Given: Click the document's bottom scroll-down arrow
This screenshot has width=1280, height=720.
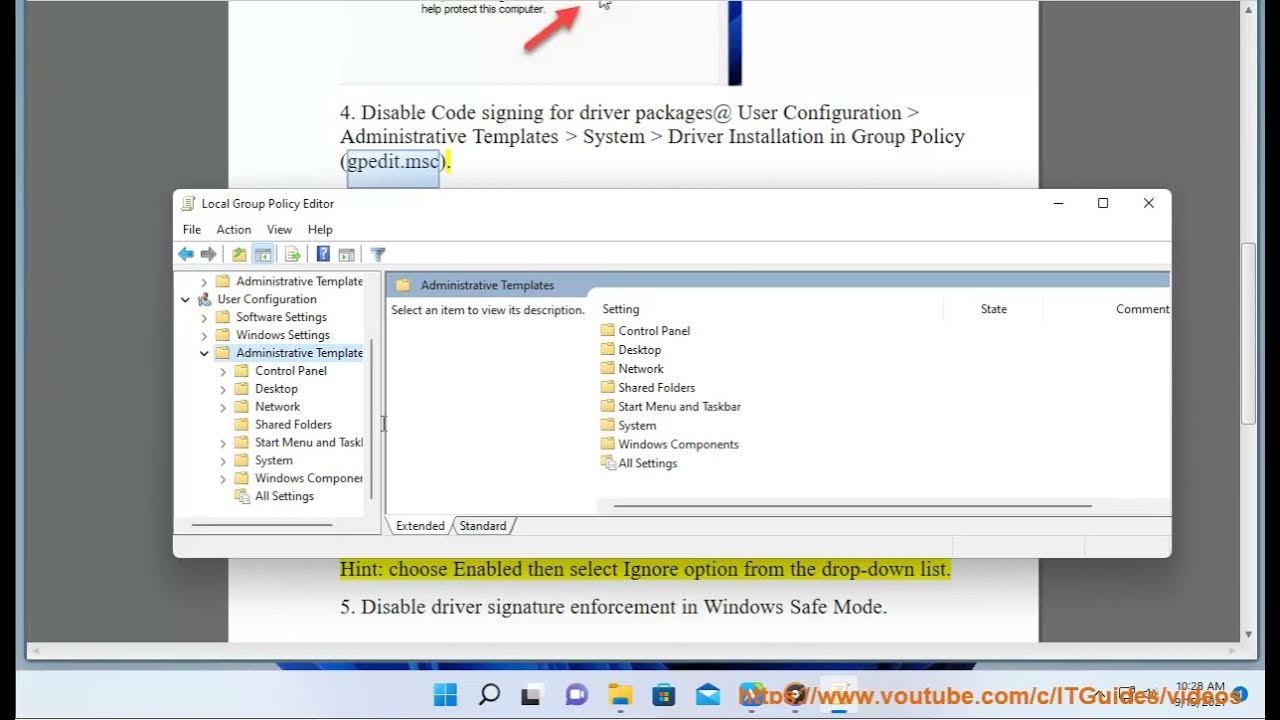Looking at the screenshot, I should [x=1247, y=635].
